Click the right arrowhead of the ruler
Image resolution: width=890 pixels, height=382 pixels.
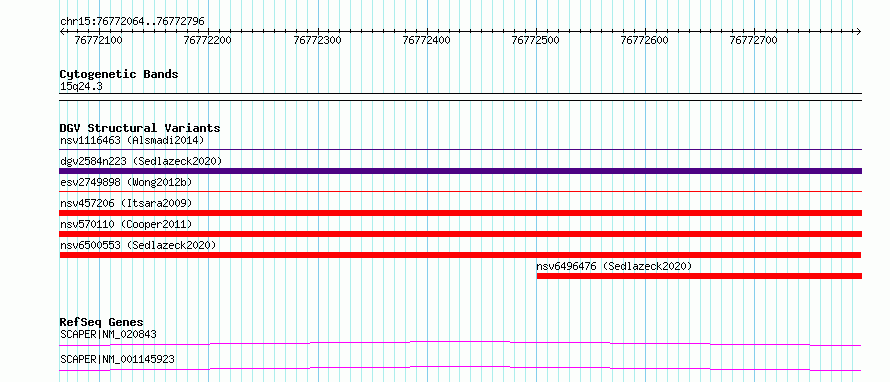859,31
